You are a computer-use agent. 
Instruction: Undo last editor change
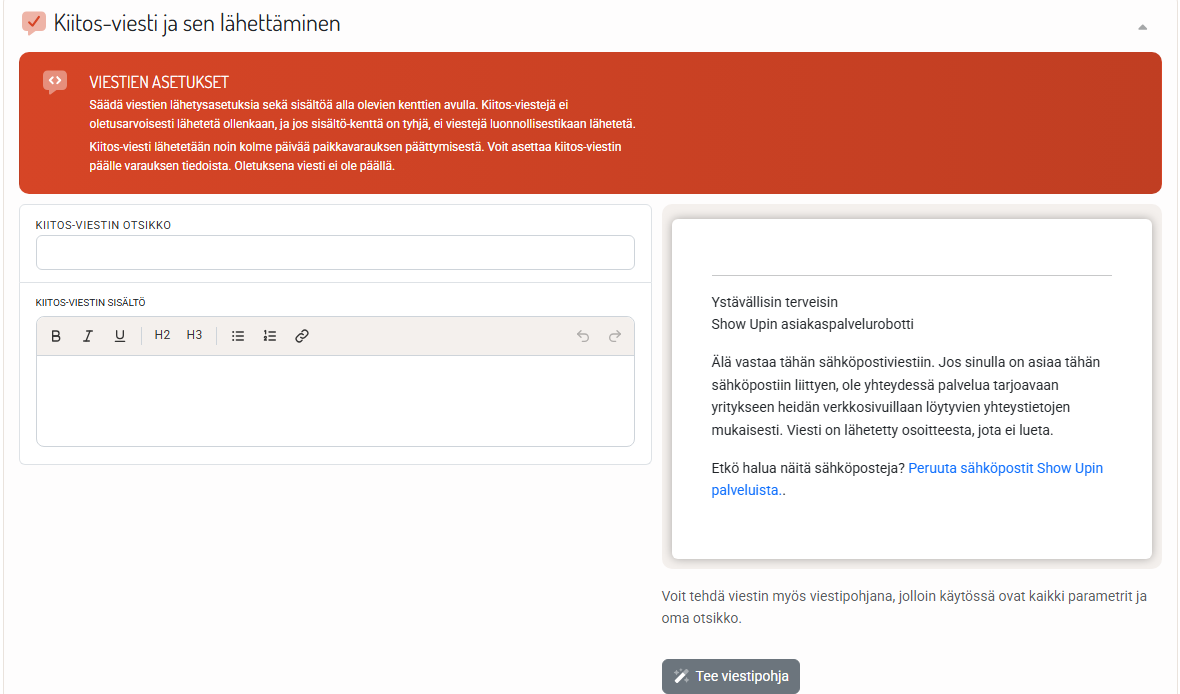(x=582, y=336)
